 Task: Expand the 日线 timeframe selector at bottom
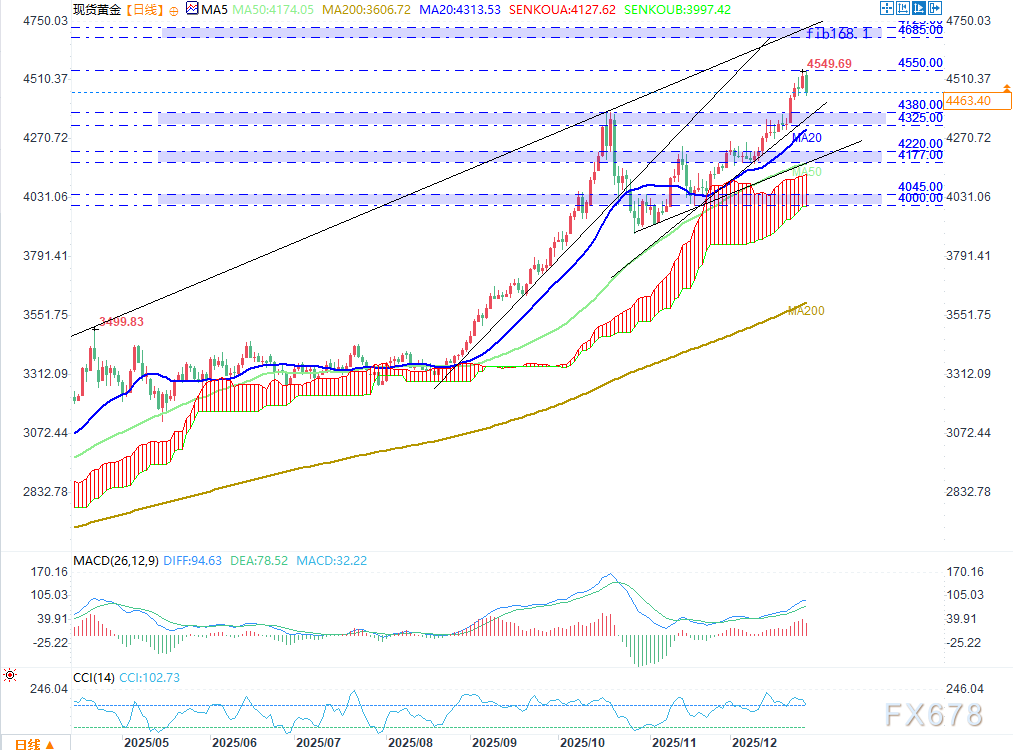click(x=34, y=744)
